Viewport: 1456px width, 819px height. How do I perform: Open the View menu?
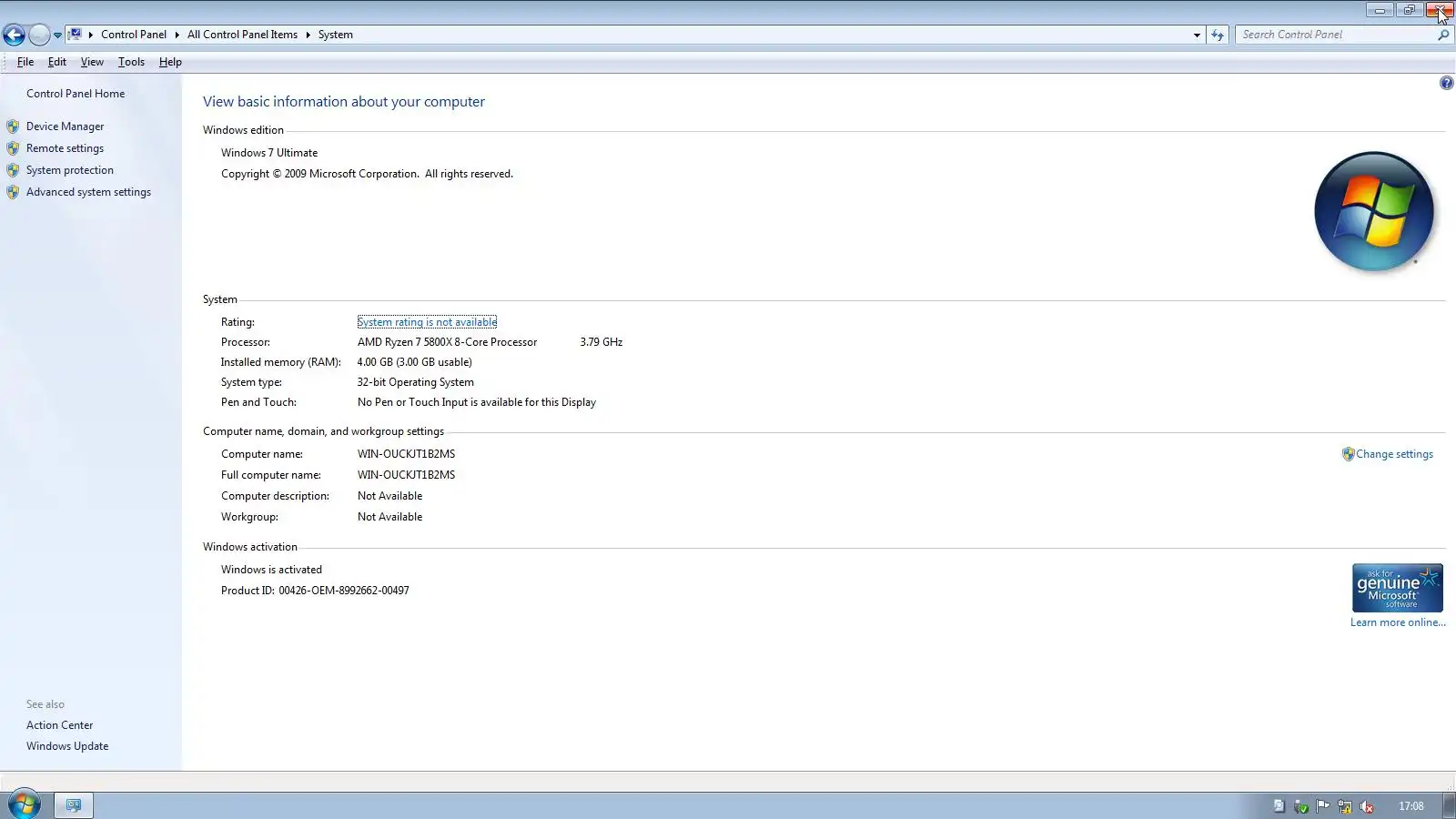92,62
